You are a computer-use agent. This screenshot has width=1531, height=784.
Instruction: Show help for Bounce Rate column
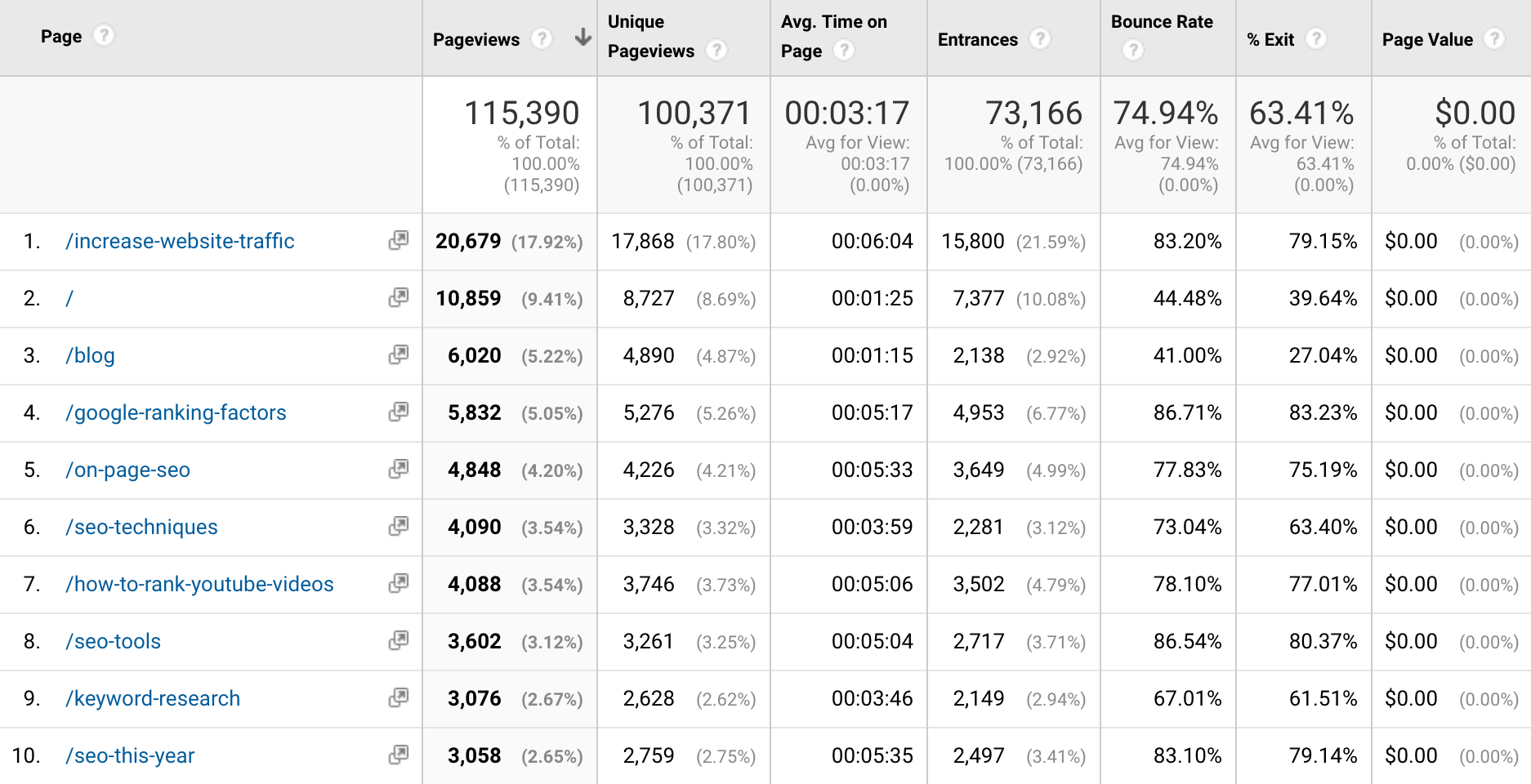pos(1133,51)
